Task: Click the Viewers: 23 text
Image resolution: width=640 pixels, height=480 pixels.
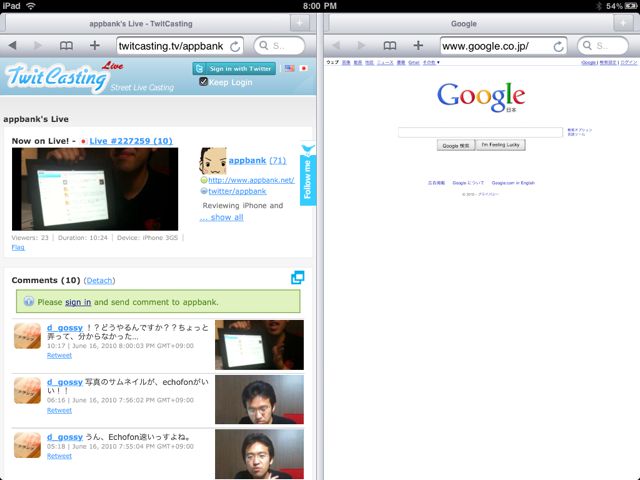Action: (30, 238)
